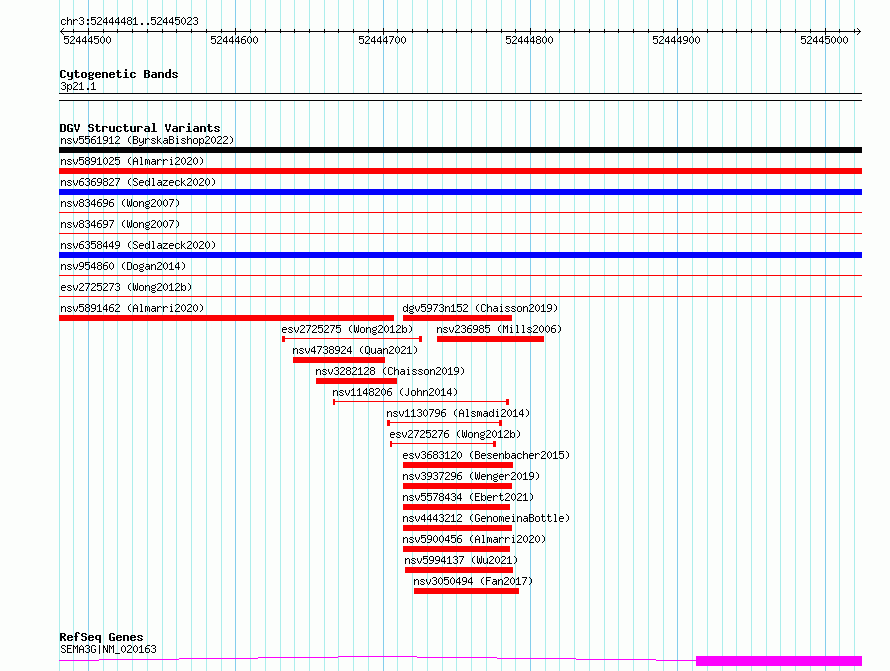Click the 52444500 ruler position

[87, 40]
